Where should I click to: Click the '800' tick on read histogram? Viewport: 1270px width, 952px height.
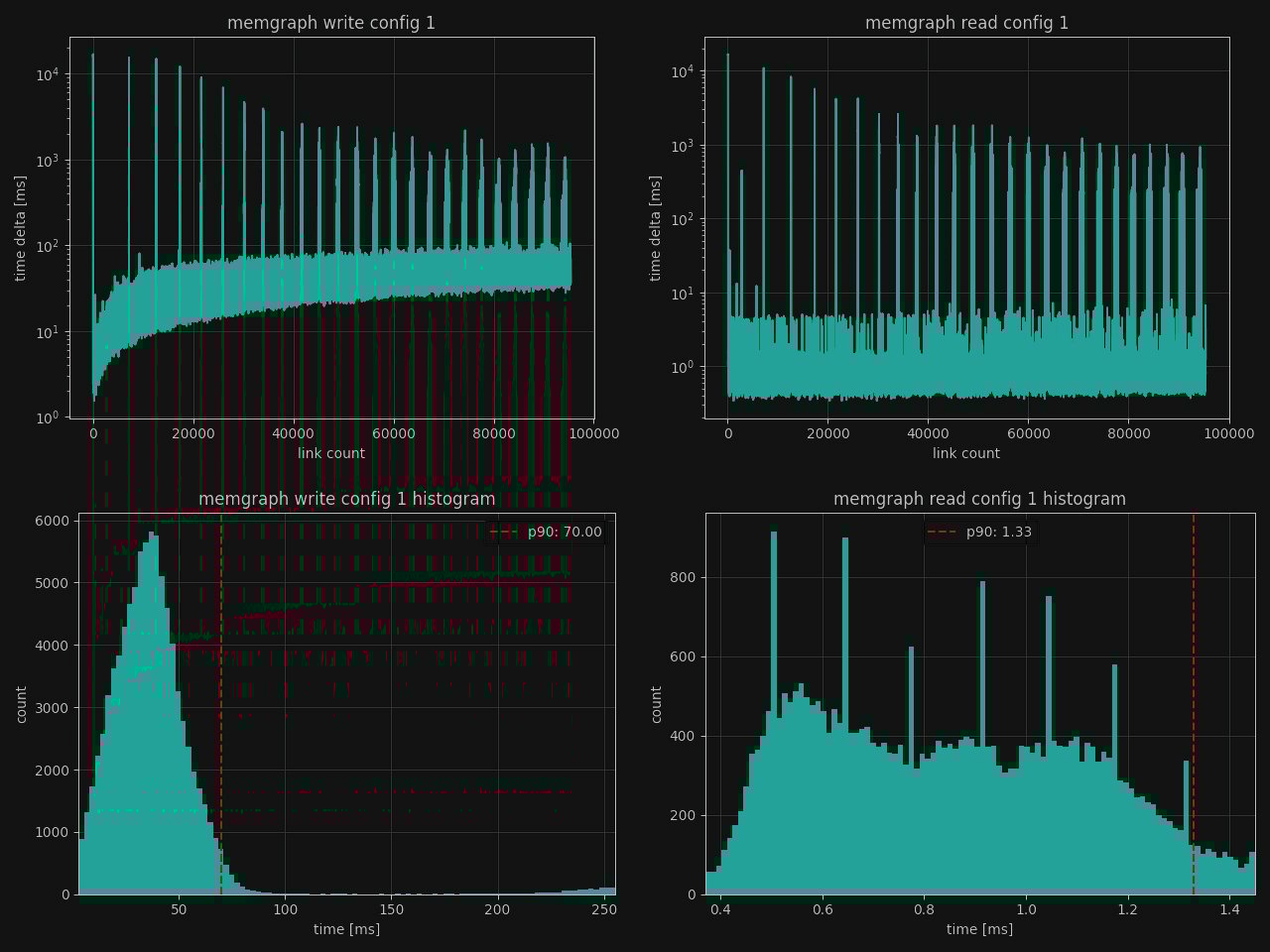685,577
